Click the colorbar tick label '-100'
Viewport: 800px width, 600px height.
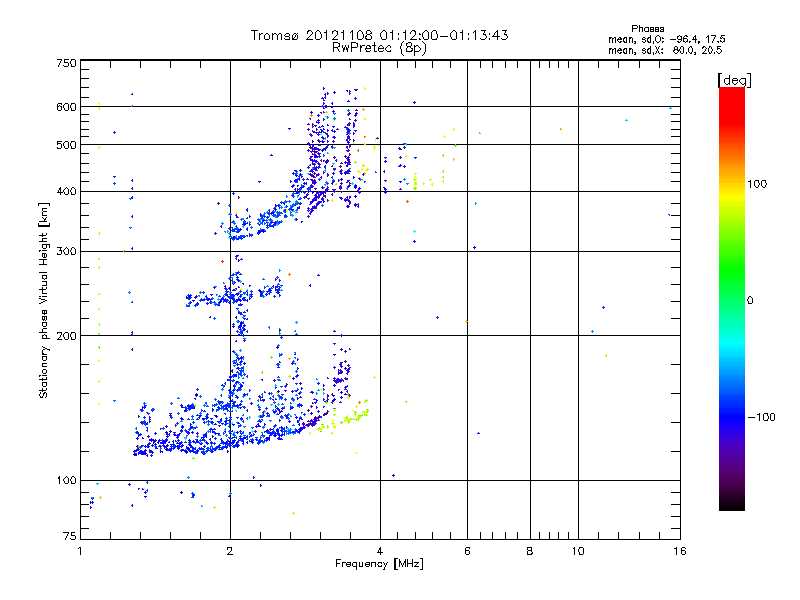tap(762, 417)
